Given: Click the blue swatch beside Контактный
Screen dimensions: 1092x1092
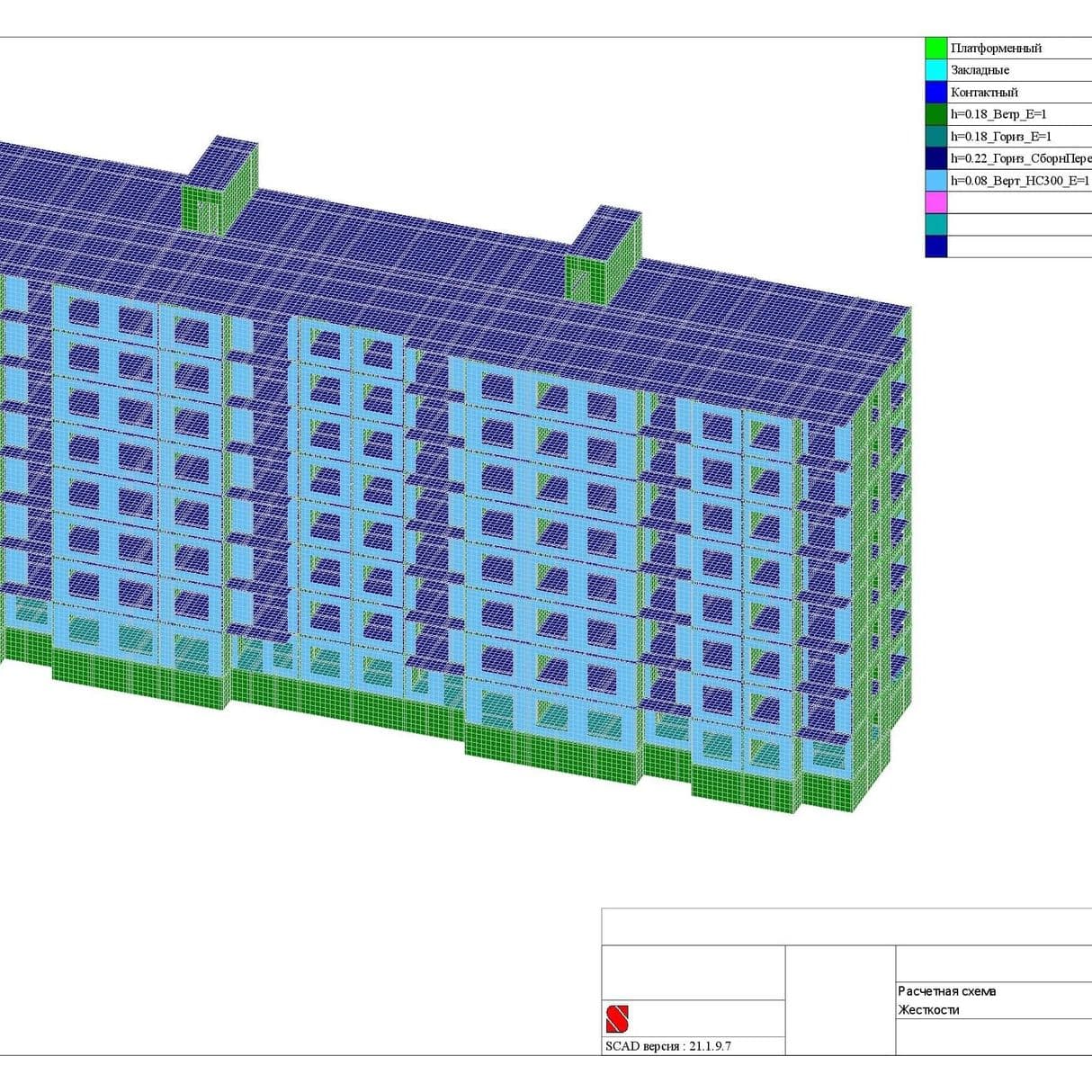Looking at the screenshot, I should click(936, 92).
